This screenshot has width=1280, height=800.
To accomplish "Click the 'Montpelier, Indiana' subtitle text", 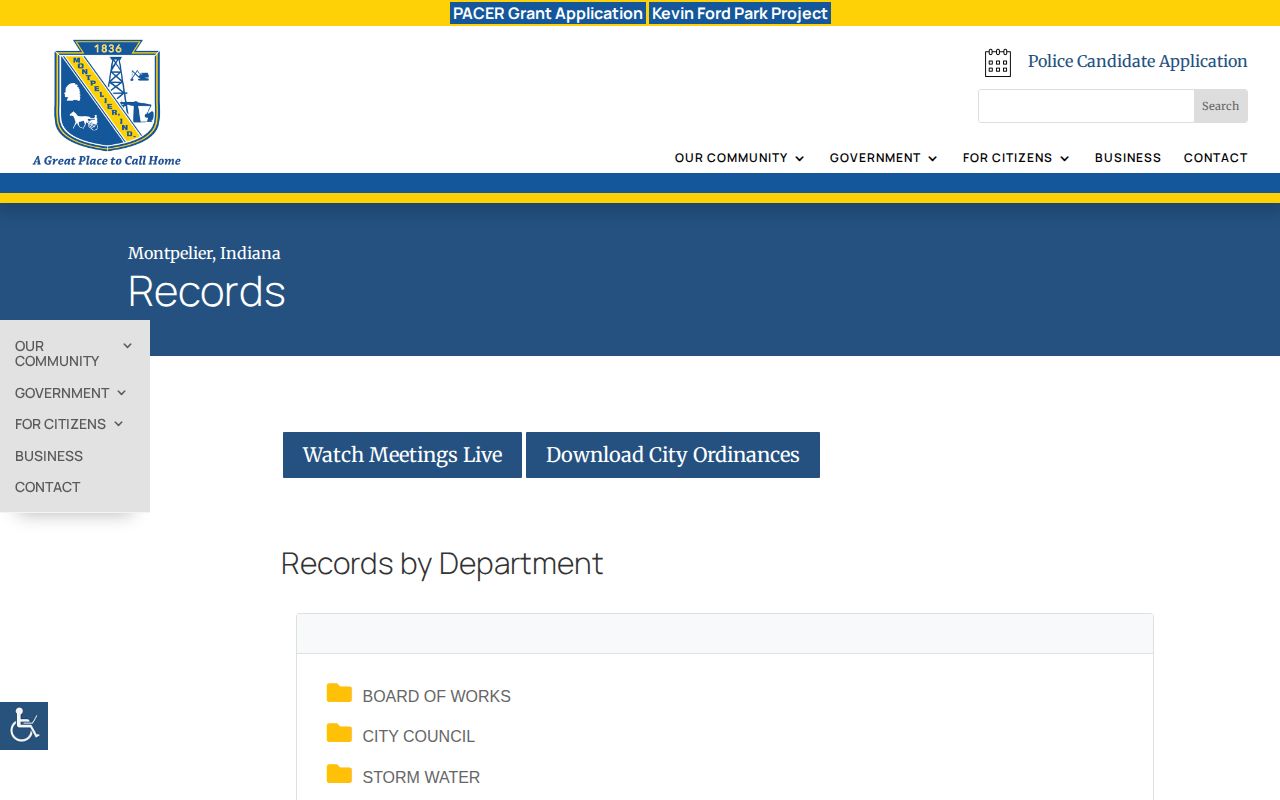I will 204,253.
